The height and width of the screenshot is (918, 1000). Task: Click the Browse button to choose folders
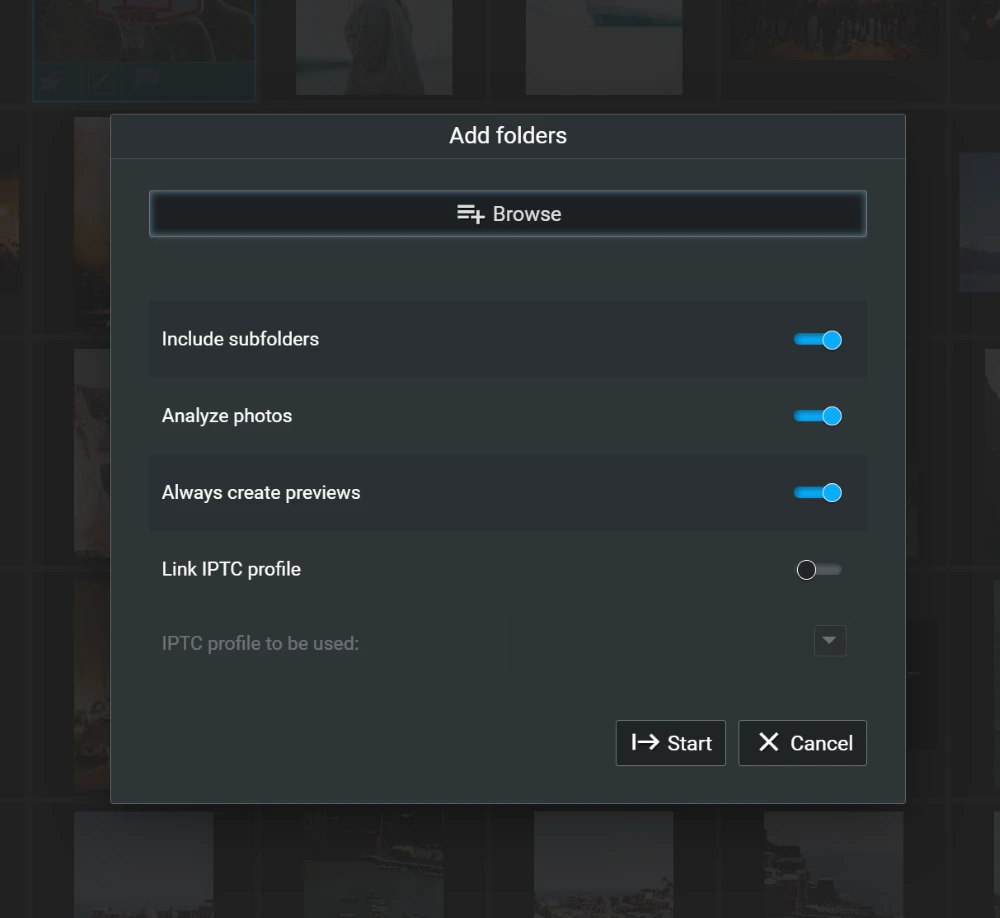[x=508, y=213]
